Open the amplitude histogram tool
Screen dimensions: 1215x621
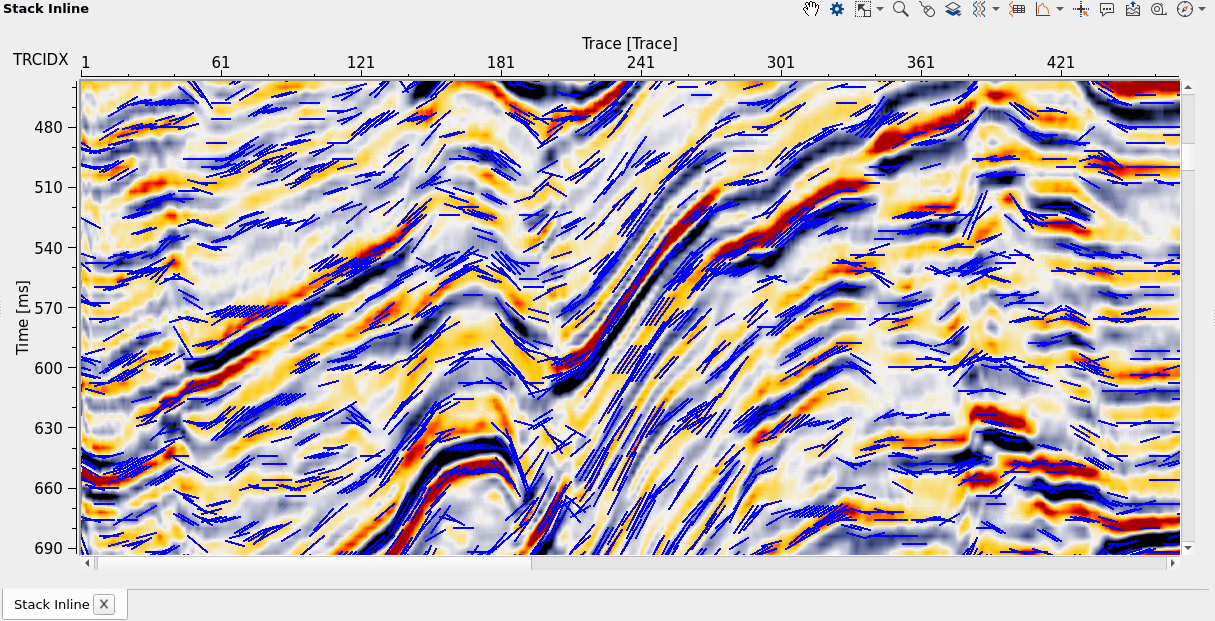click(1044, 10)
